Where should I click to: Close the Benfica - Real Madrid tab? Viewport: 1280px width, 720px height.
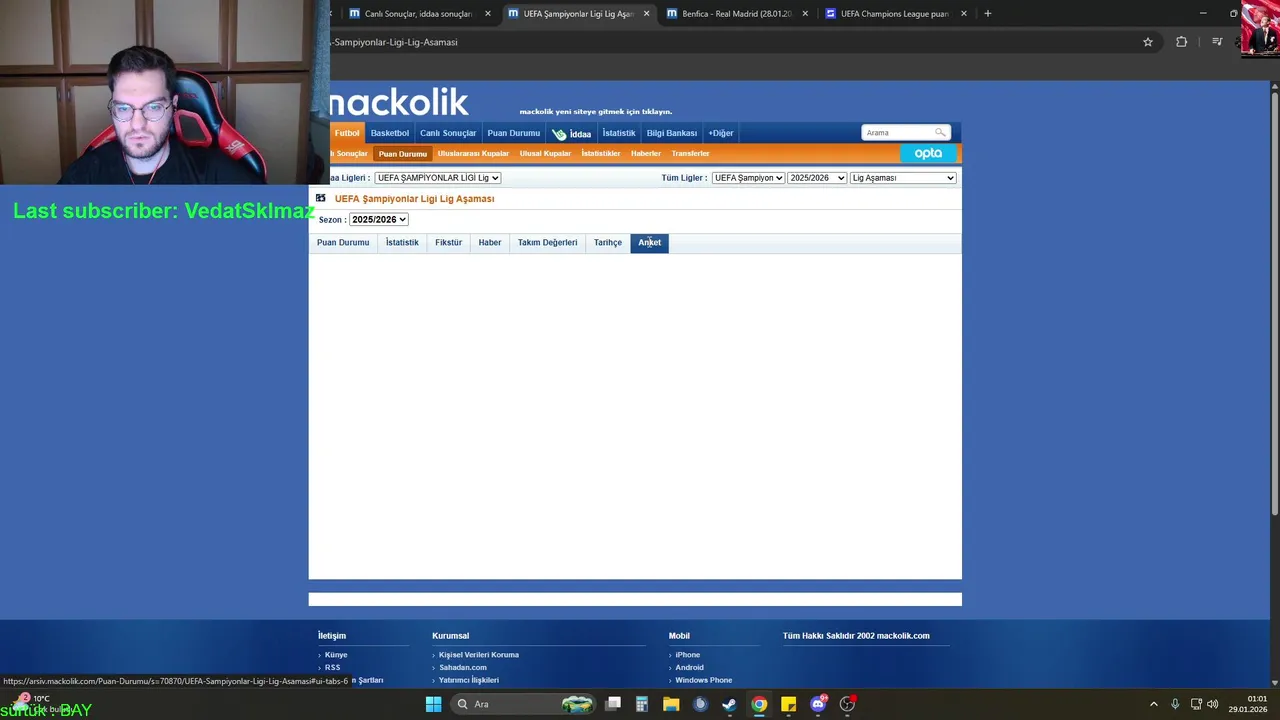pyautogui.click(x=805, y=14)
